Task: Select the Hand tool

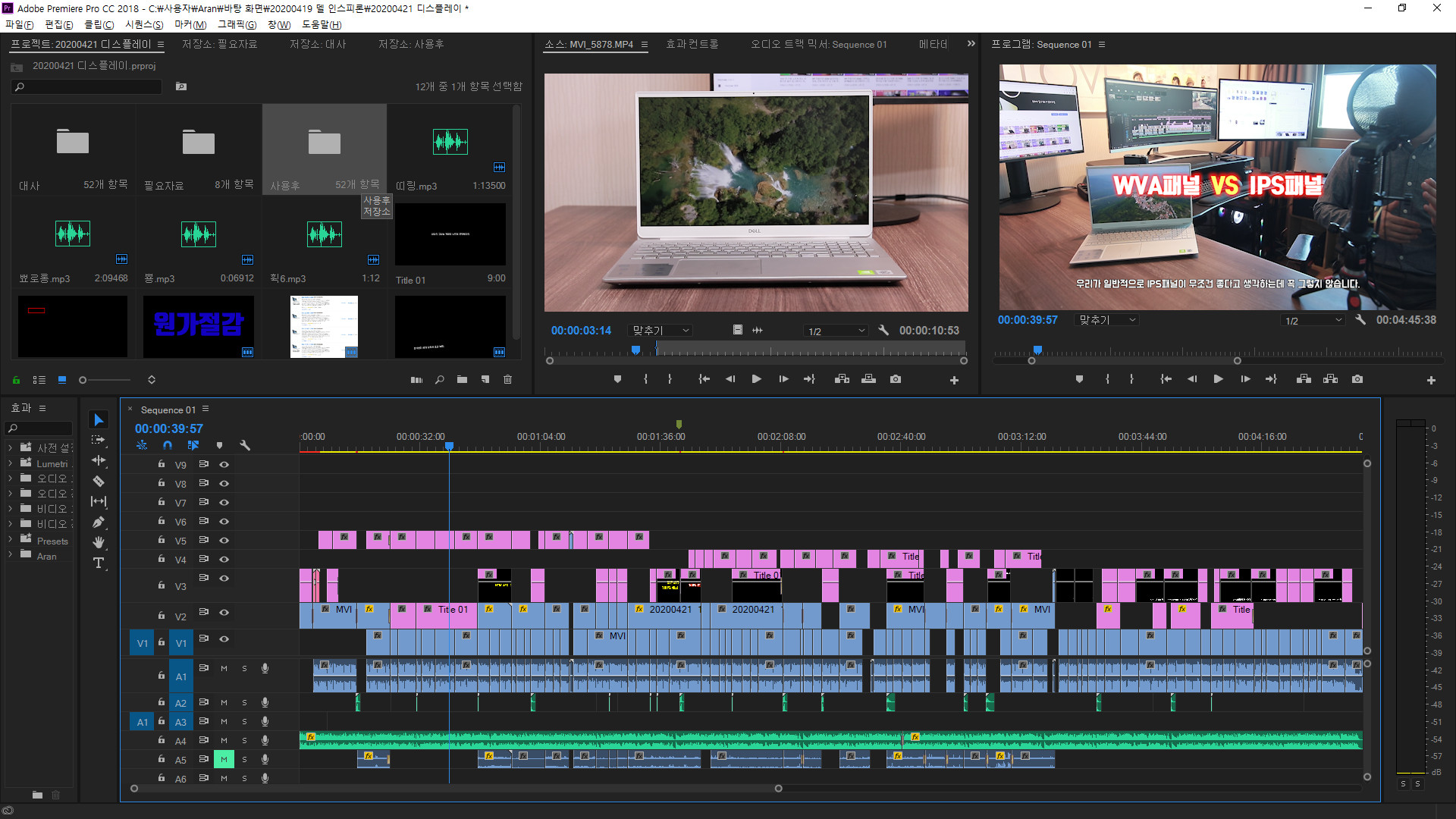Action: [x=99, y=542]
